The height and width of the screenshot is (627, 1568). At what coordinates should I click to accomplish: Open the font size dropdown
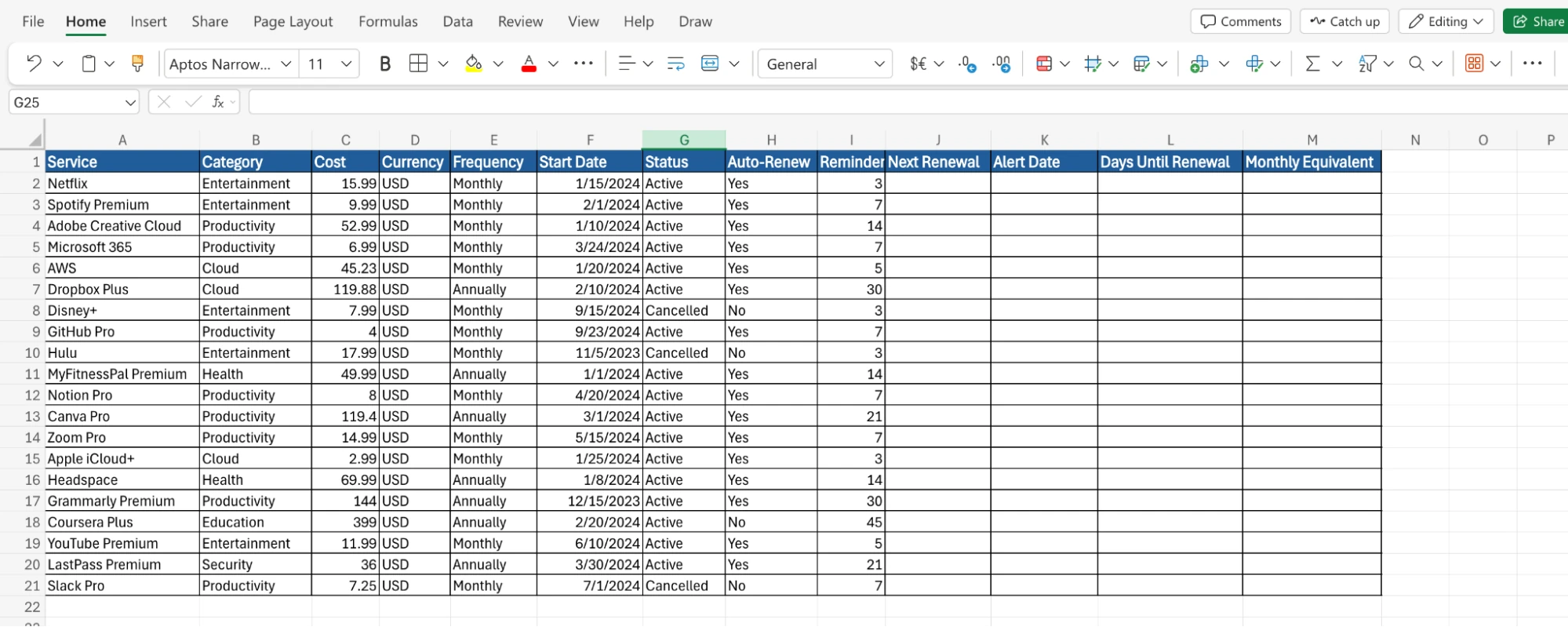point(346,64)
